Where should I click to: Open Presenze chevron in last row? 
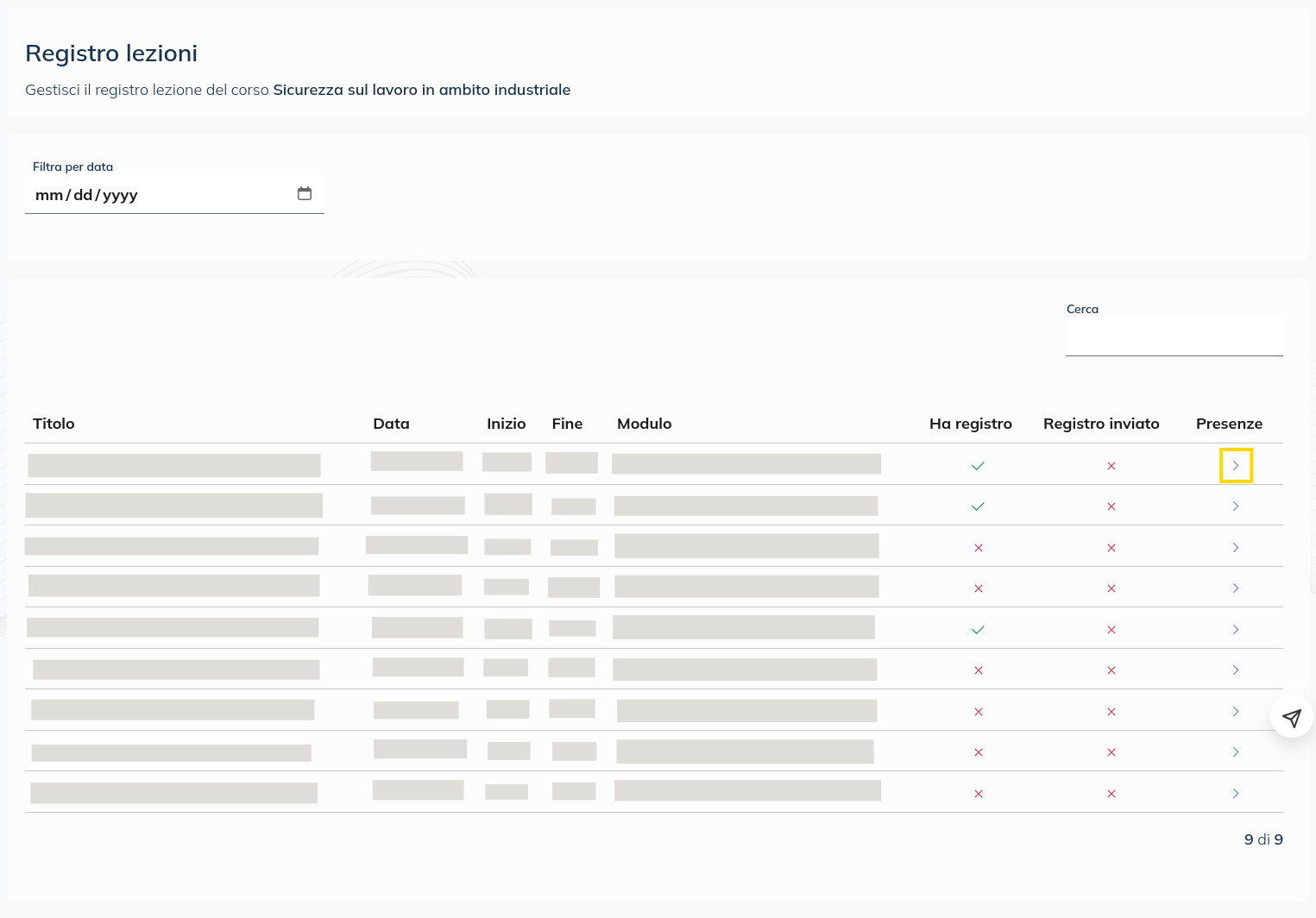[1236, 794]
